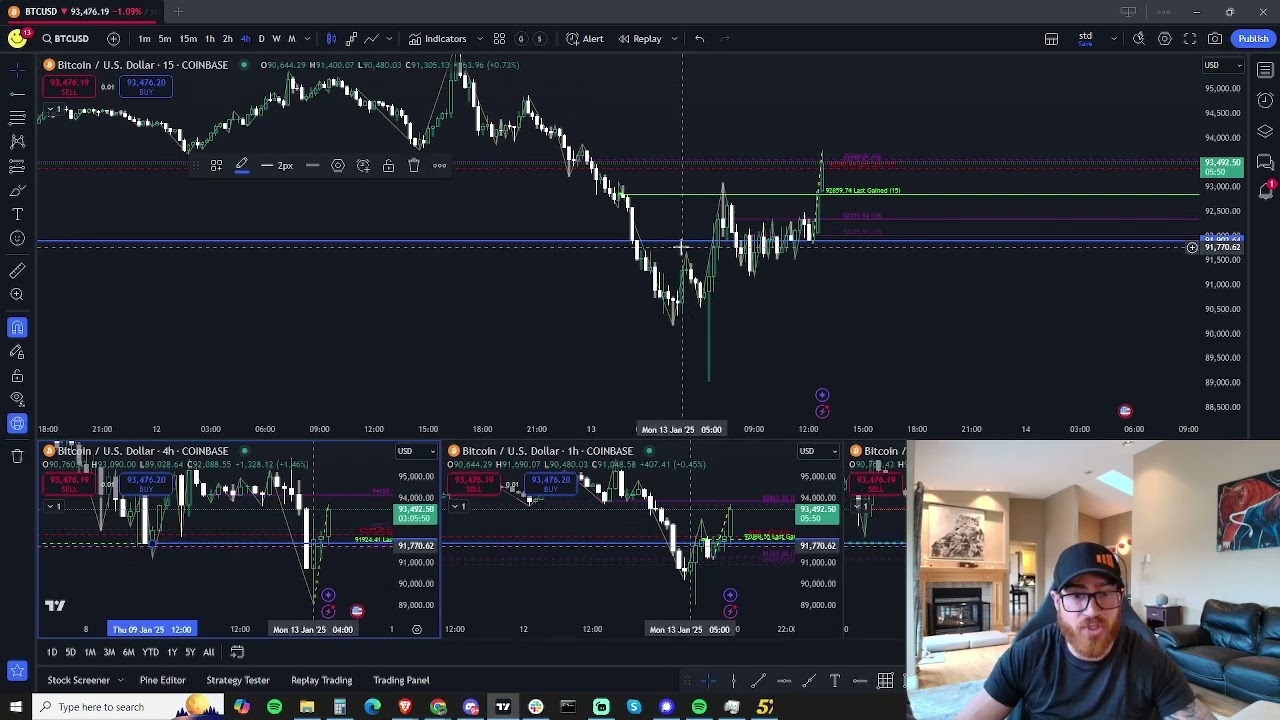The image size is (1280, 720).
Task: Open the BTCUSD symbol search
Action: tap(65, 39)
